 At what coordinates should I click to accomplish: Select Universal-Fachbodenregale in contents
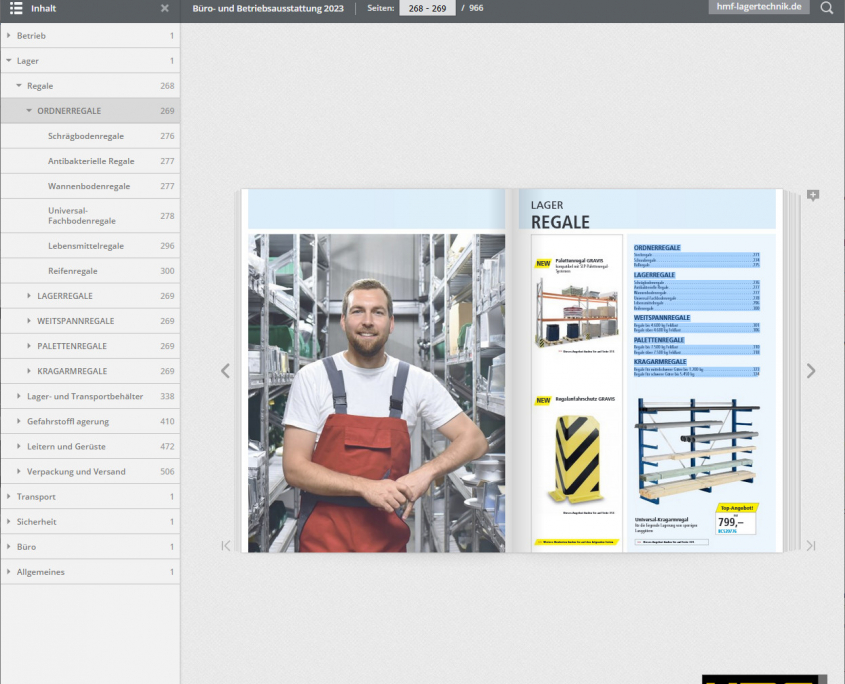tap(82, 216)
